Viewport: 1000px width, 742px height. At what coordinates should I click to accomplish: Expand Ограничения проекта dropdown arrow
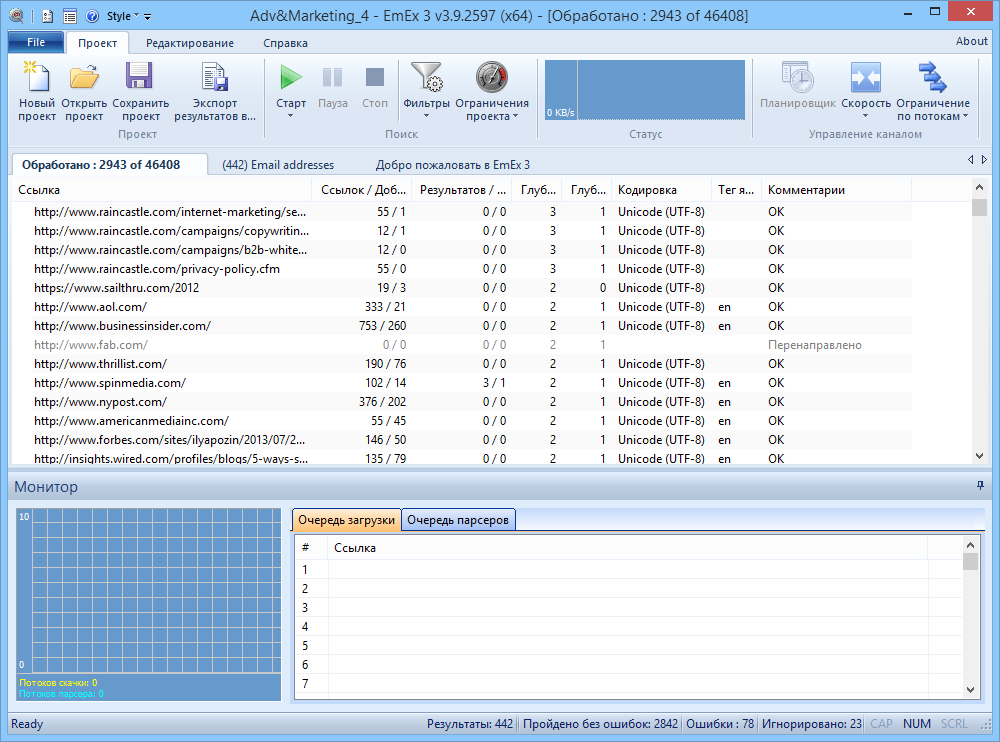pos(515,116)
